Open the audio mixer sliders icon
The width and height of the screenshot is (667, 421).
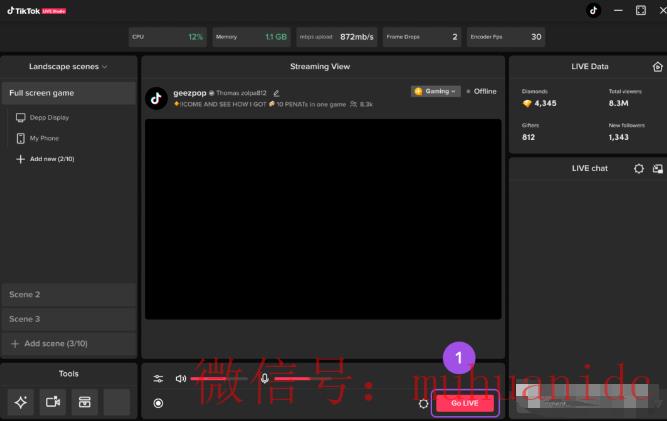[x=158, y=378]
